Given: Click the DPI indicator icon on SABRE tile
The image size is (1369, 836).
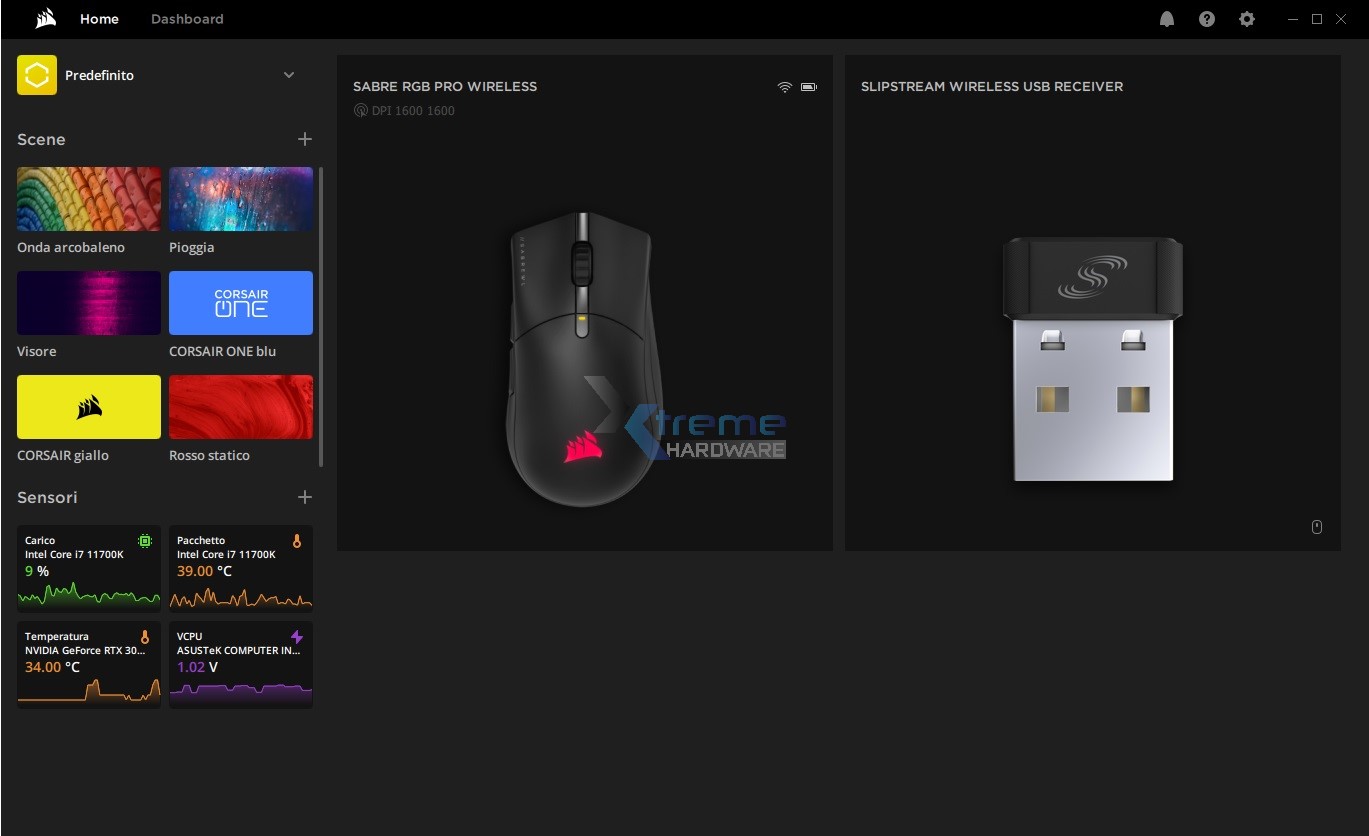Looking at the screenshot, I should 360,110.
